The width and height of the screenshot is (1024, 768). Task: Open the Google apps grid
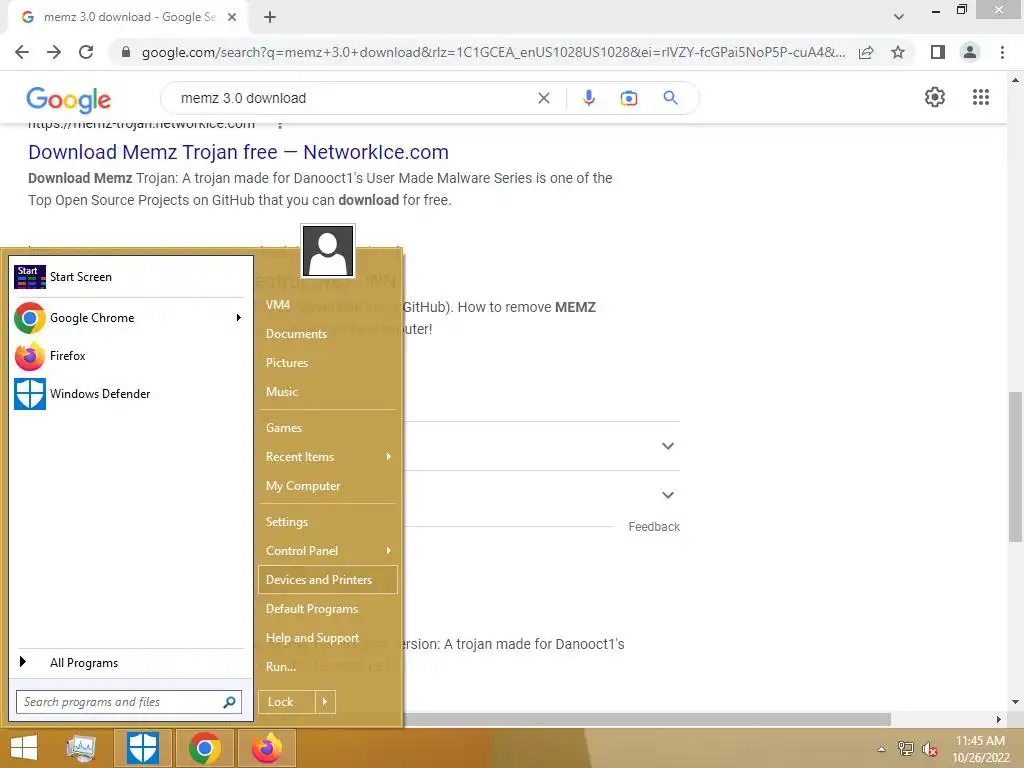[981, 97]
